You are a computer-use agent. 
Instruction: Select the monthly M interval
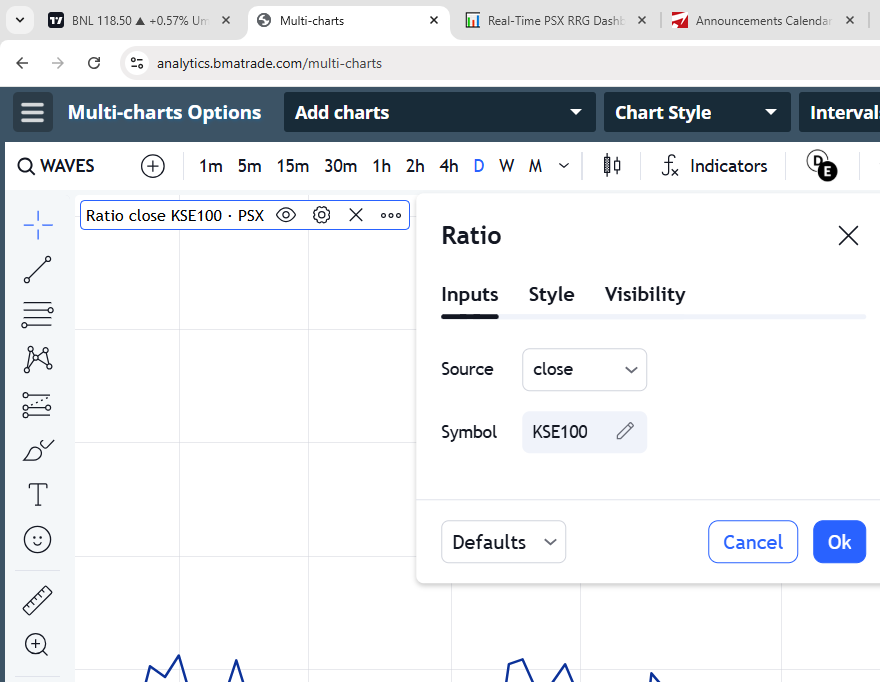pos(535,166)
